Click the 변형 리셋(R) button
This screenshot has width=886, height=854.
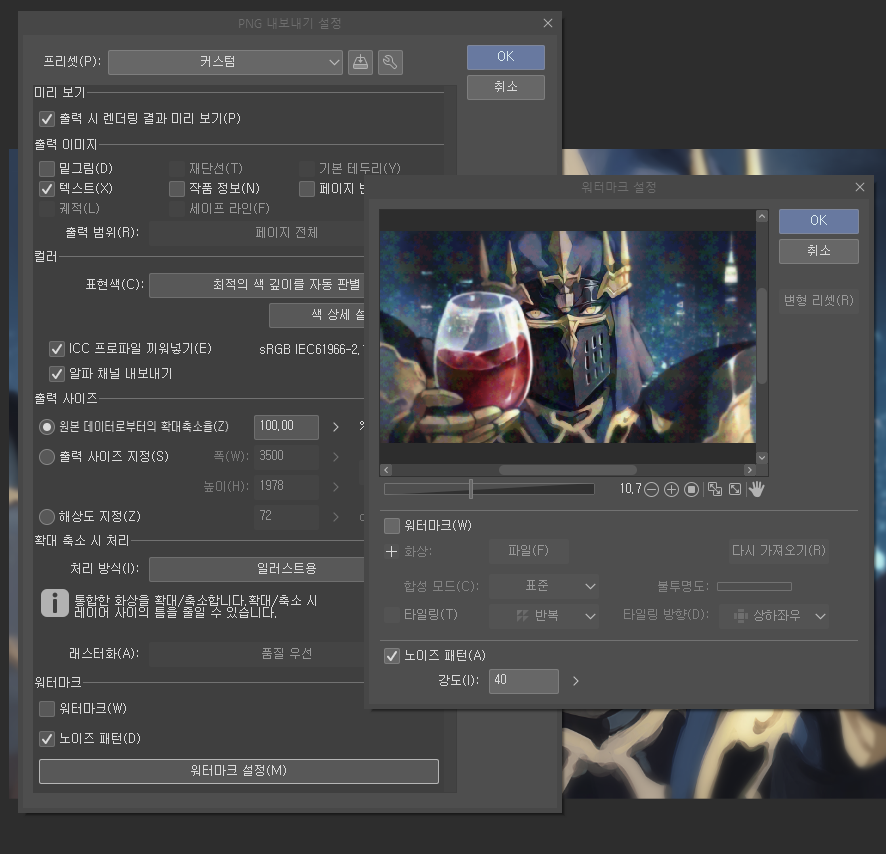coord(819,301)
